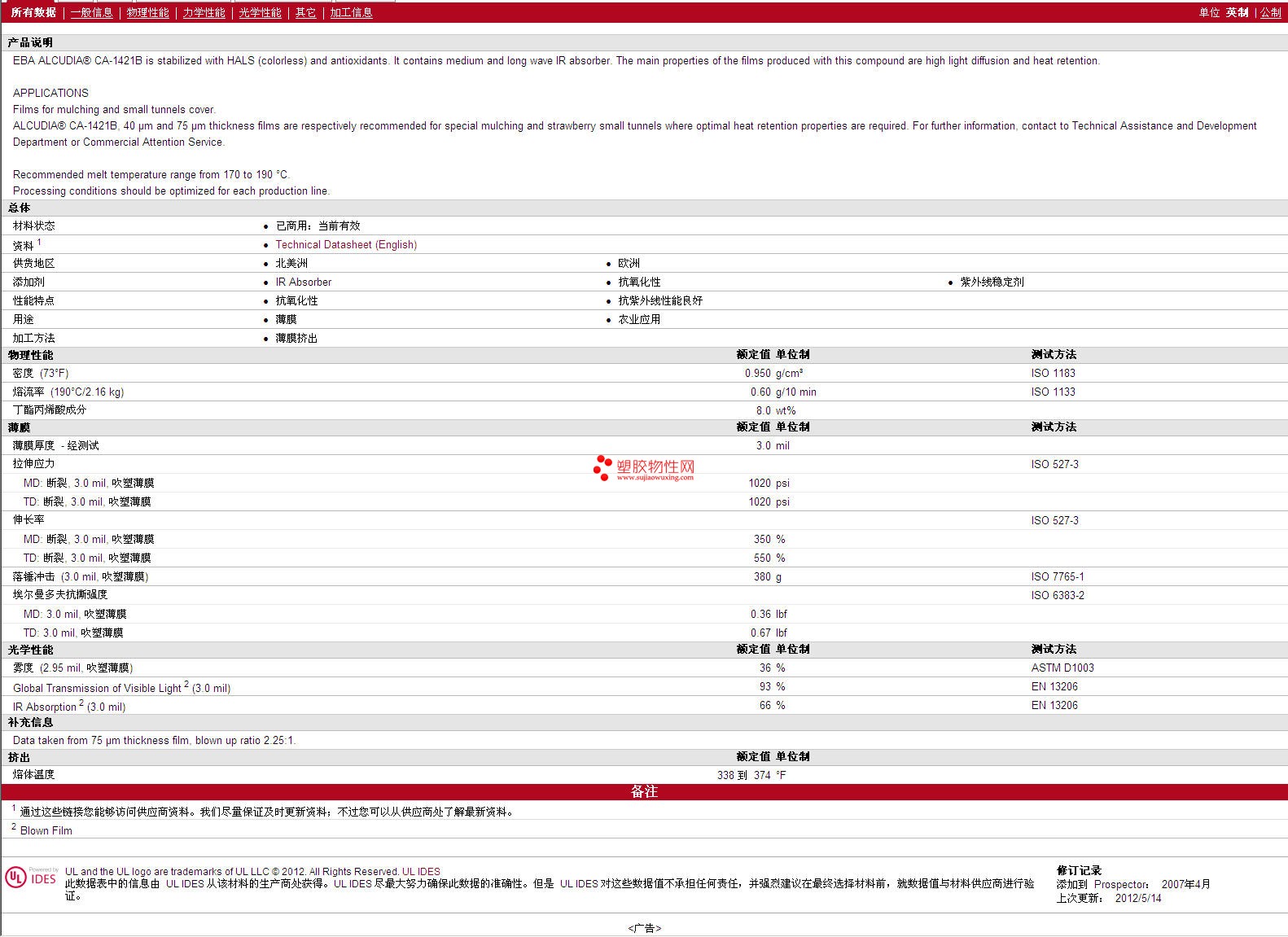Screen dimensions: 1288x937
Task: Click the www.sujiaowuxing.com watermark URL
Action: click(x=655, y=478)
